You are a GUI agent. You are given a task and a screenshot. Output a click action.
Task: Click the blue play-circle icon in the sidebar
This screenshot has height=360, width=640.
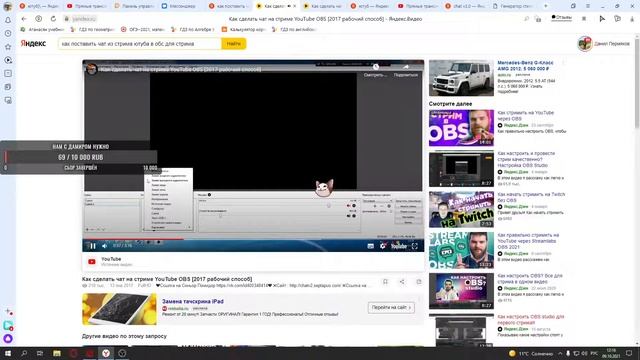click(8, 60)
